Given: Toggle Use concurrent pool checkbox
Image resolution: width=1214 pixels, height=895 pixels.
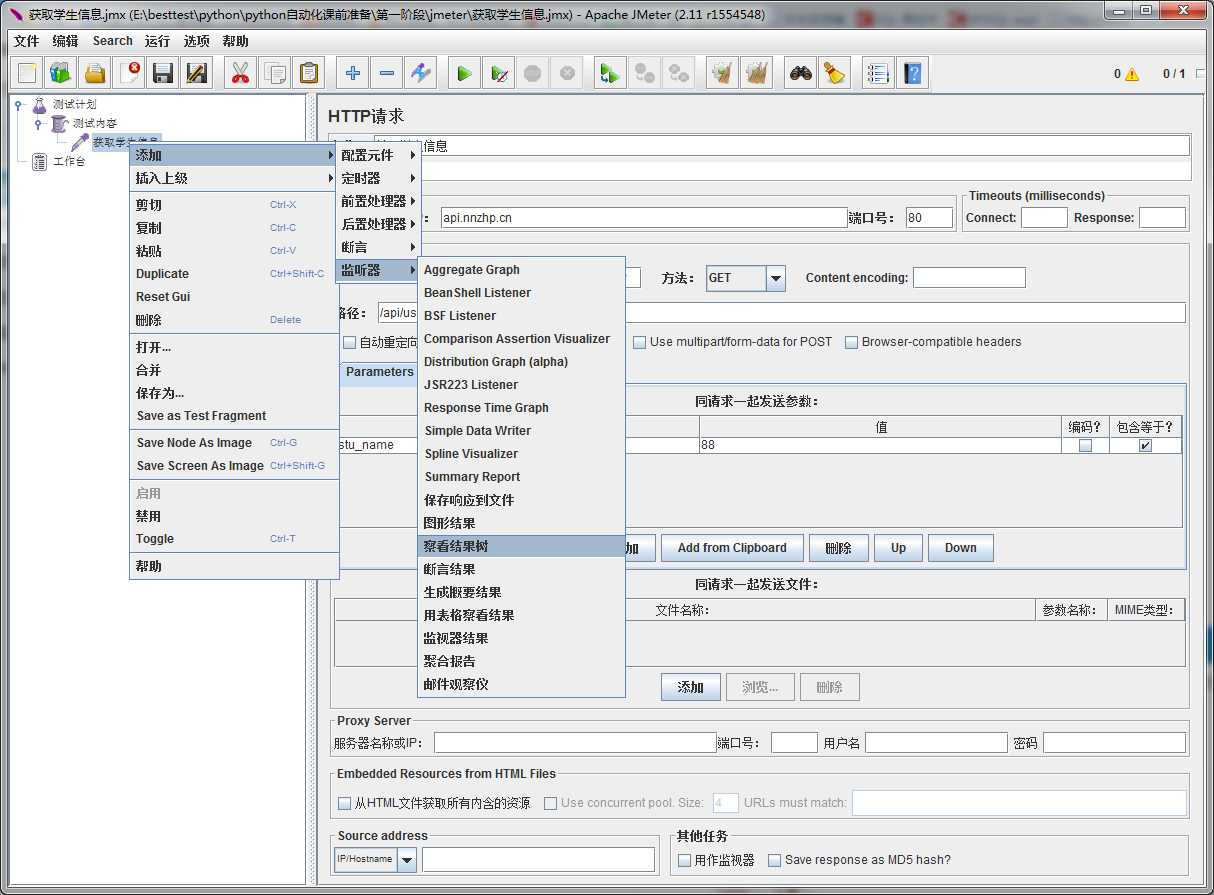Looking at the screenshot, I should [550, 803].
